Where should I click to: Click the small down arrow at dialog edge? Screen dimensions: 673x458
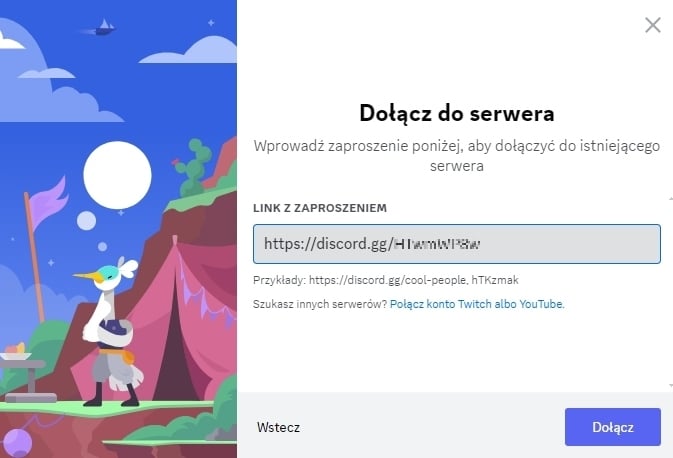point(671,385)
